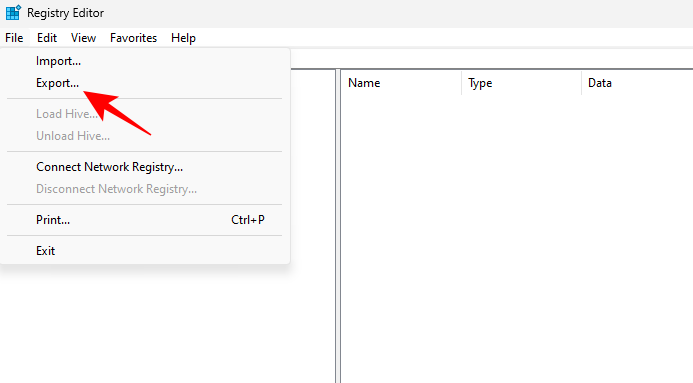Open the Edit menu
The width and height of the screenshot is (693, 383).
tap(47, 38)
